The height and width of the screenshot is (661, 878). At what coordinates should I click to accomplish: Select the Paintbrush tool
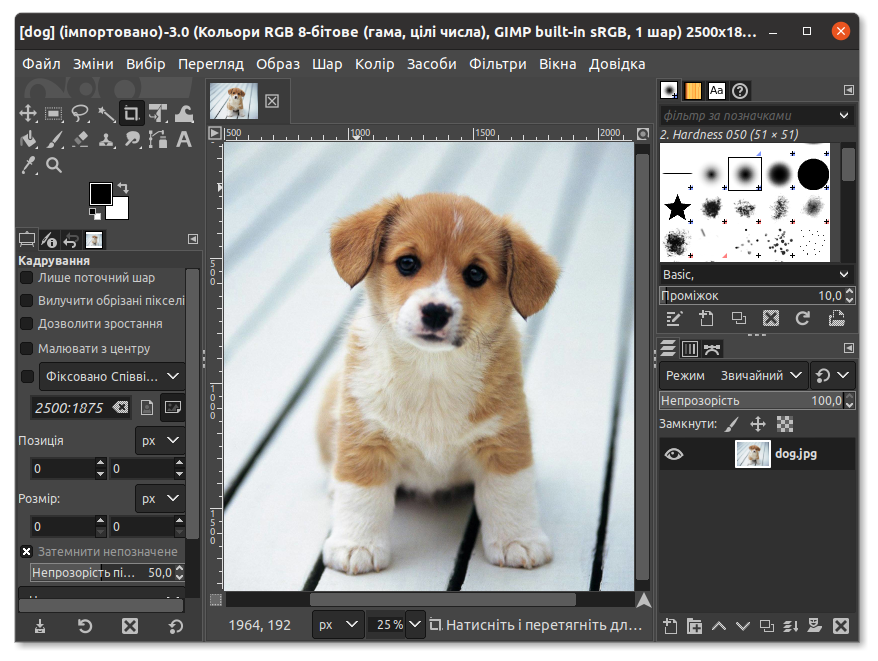pyautogui.click(x=54, y=139)
